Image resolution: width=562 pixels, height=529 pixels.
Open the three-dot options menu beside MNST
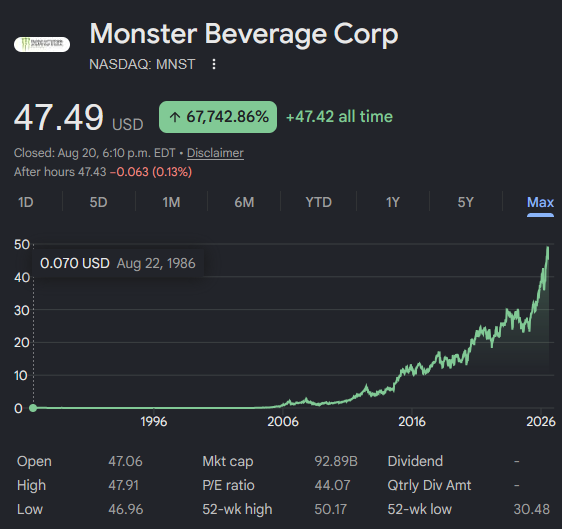coord(214,65)
